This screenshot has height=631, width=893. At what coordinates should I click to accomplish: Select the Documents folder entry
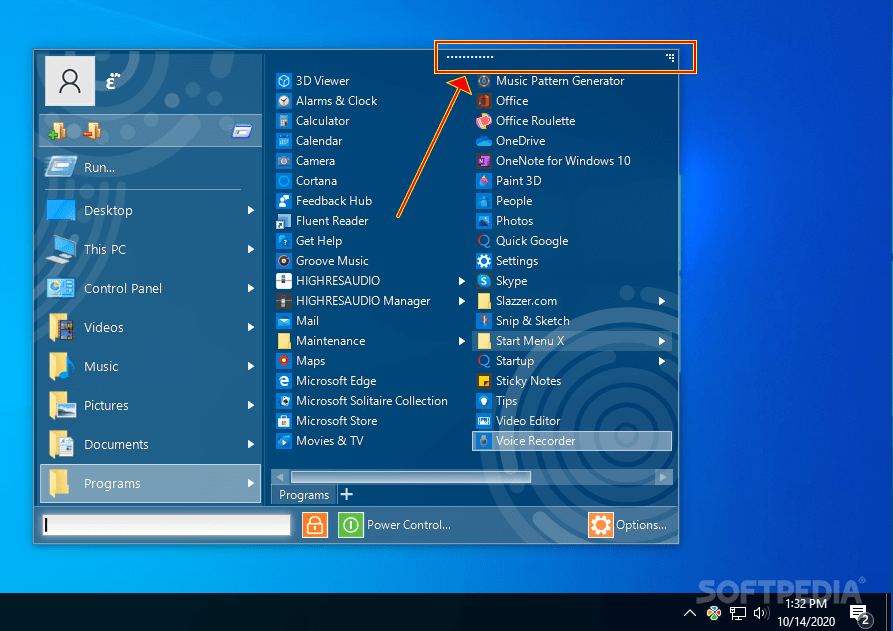[x=151, y=444]
